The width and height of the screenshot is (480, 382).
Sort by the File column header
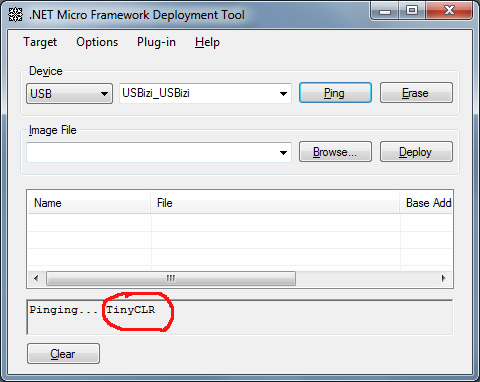275,203
